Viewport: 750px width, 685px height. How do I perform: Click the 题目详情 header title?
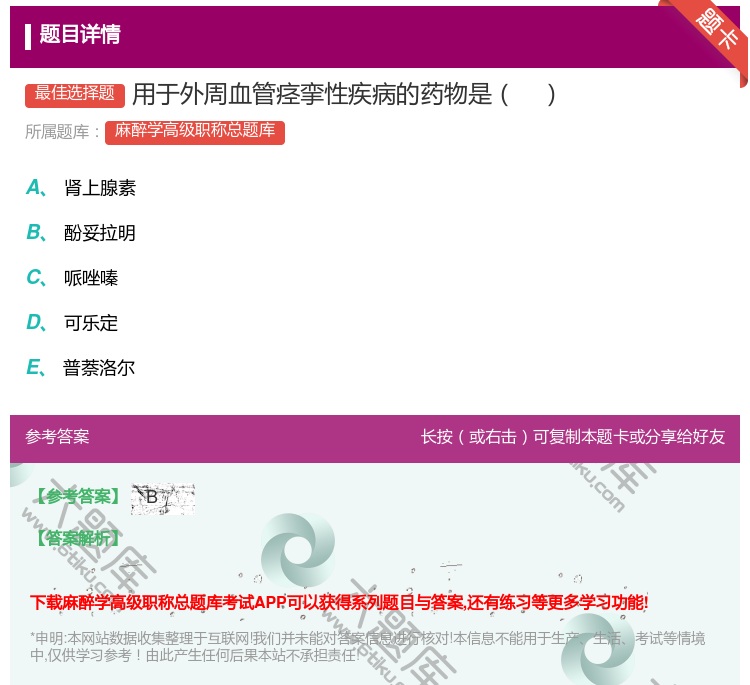click(80, 34)
